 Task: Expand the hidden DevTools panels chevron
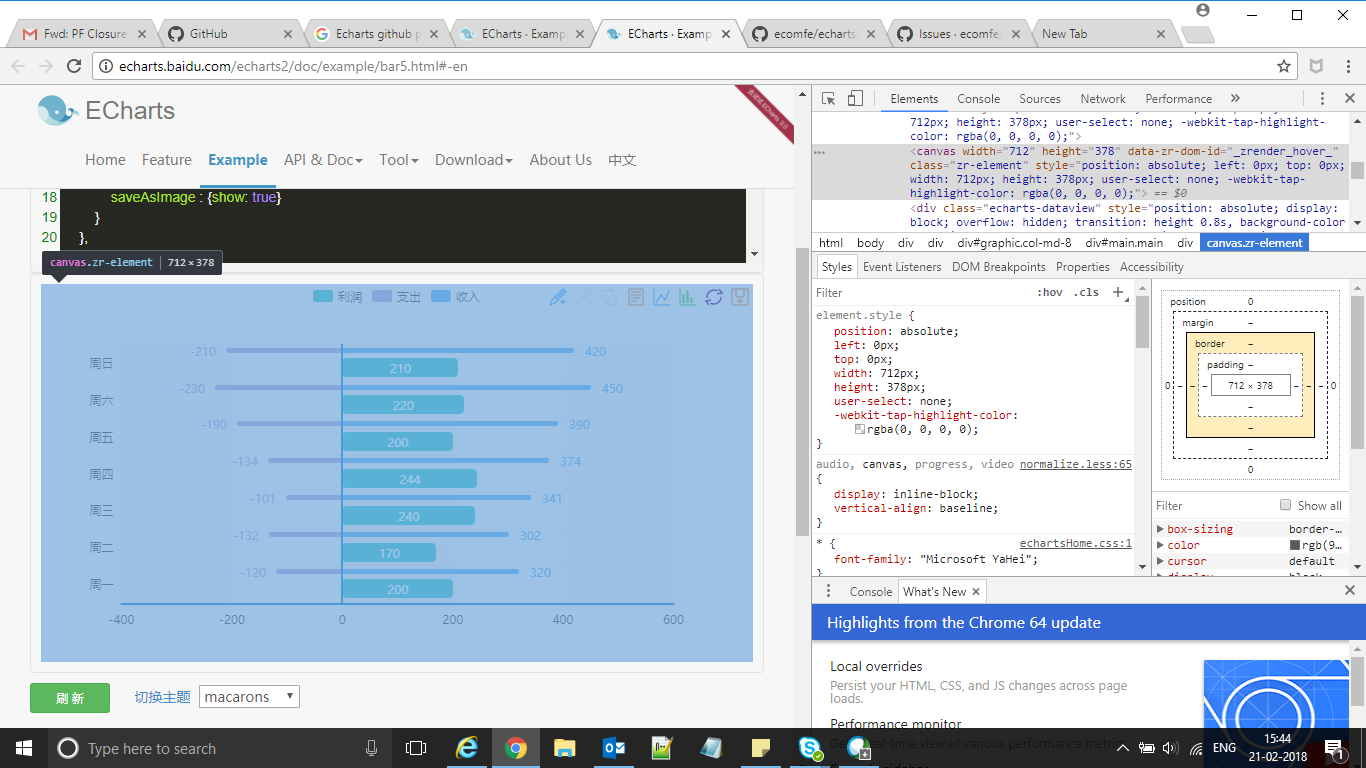click(1233, 98)
